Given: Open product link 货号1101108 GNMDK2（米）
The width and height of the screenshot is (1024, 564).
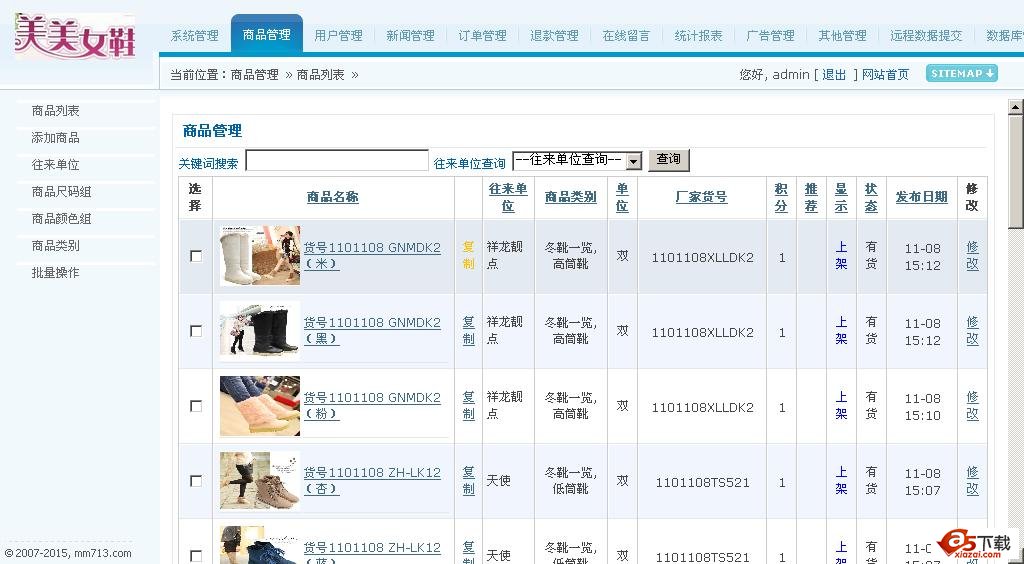Looking at the screenshot, I should tap(372, 256).
